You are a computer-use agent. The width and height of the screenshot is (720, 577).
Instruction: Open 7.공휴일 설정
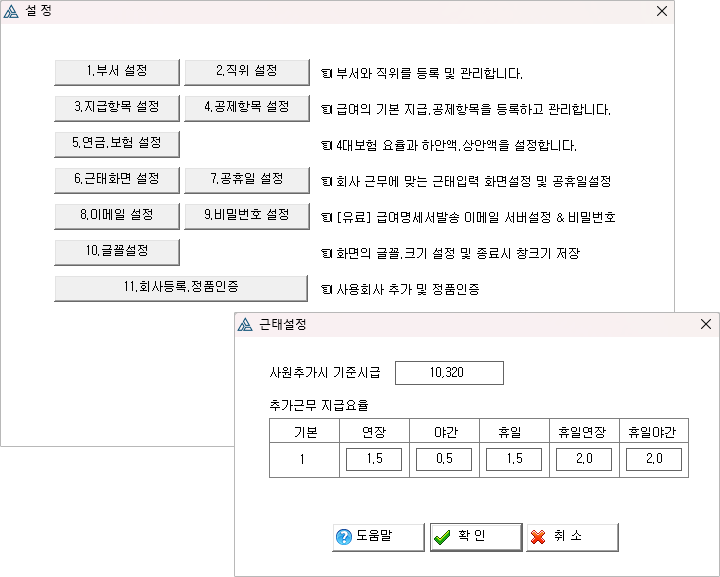click(x=247, y=180)
